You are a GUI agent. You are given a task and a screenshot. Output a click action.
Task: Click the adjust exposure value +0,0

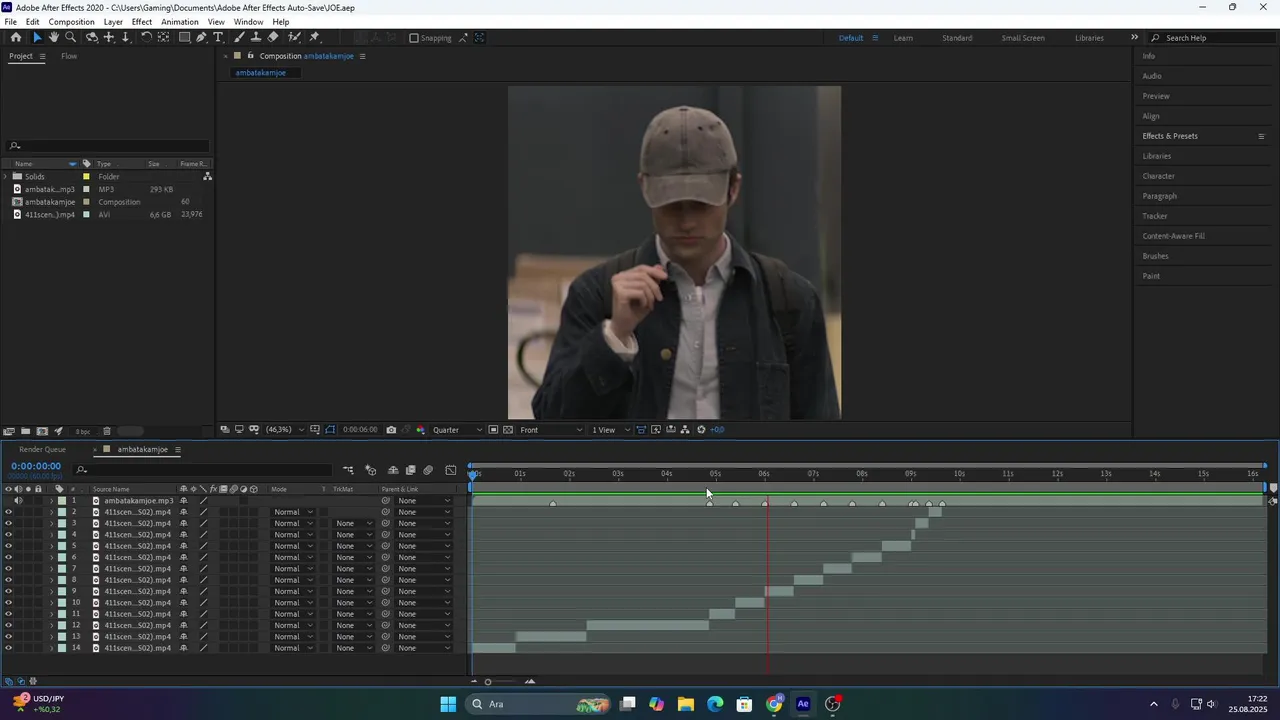[x=717, y=430]
